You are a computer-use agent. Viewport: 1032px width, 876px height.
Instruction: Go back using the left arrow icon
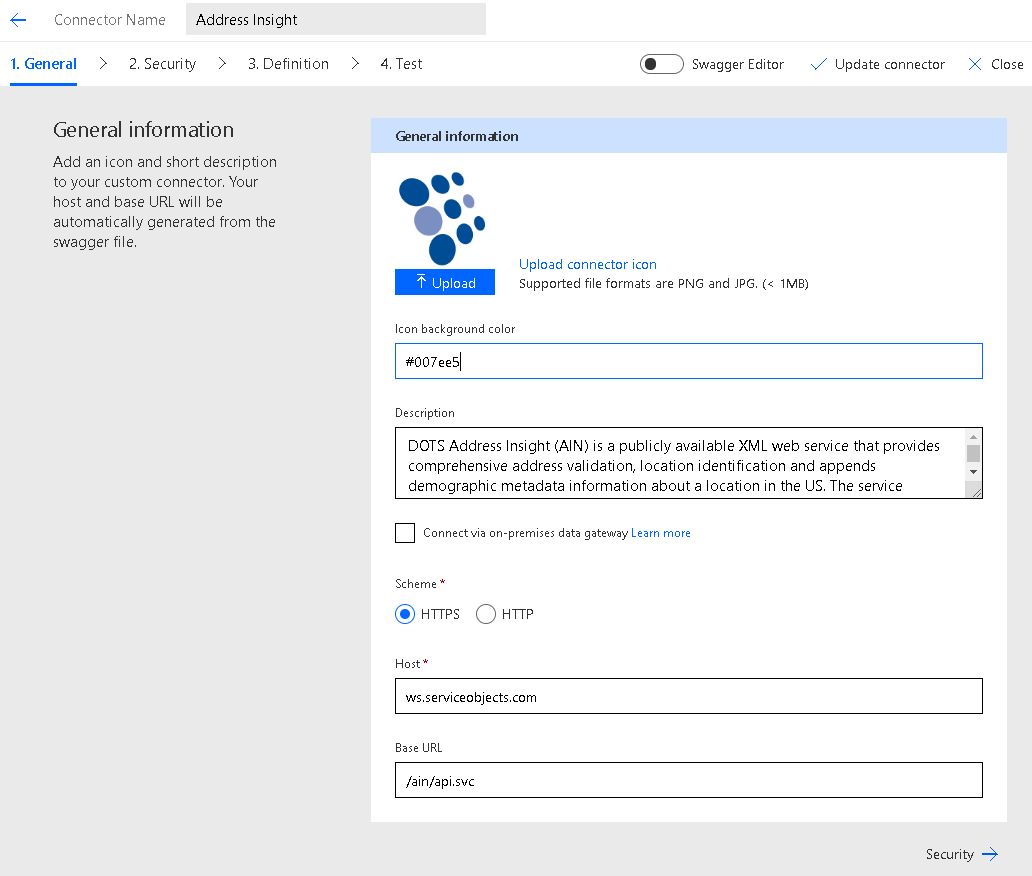(x=18, y=20)
